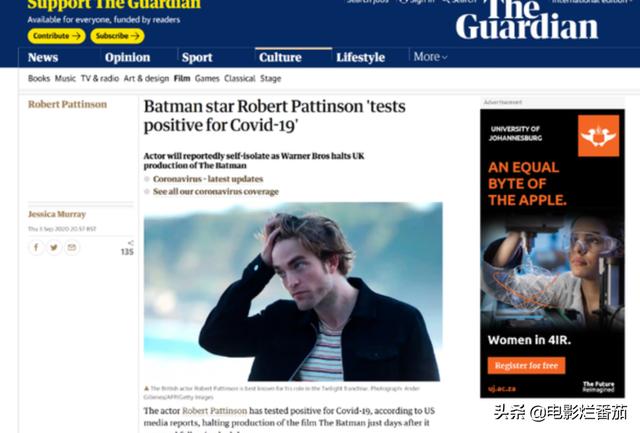Click the Contribute button
The width and height of the screenshot is (640, 433).
56,36
